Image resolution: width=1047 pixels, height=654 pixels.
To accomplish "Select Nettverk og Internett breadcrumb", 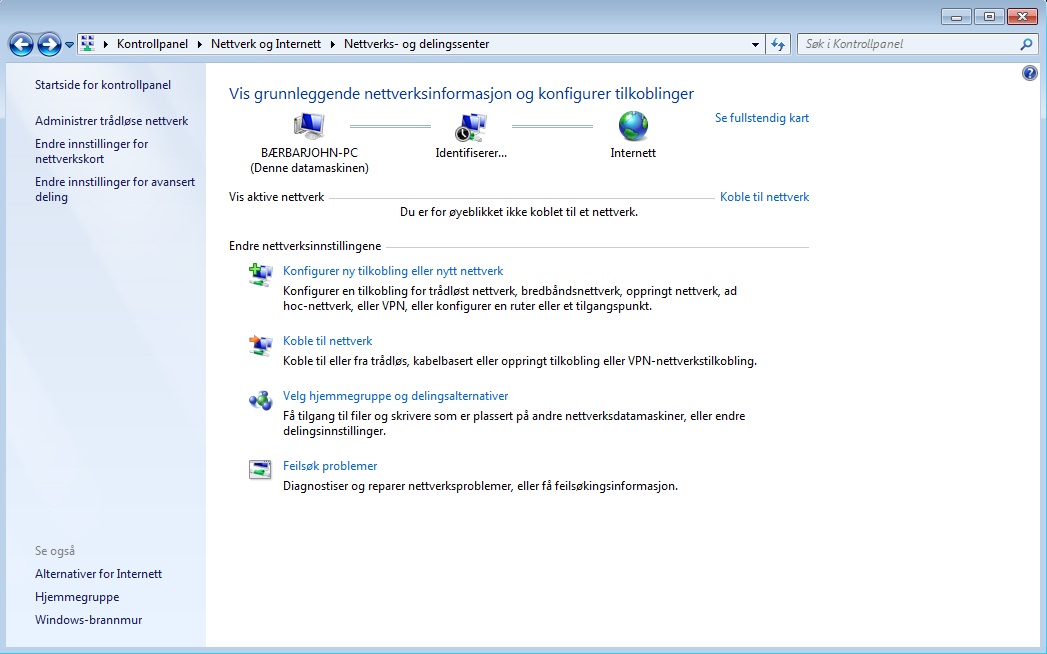I will click(266, 44).
